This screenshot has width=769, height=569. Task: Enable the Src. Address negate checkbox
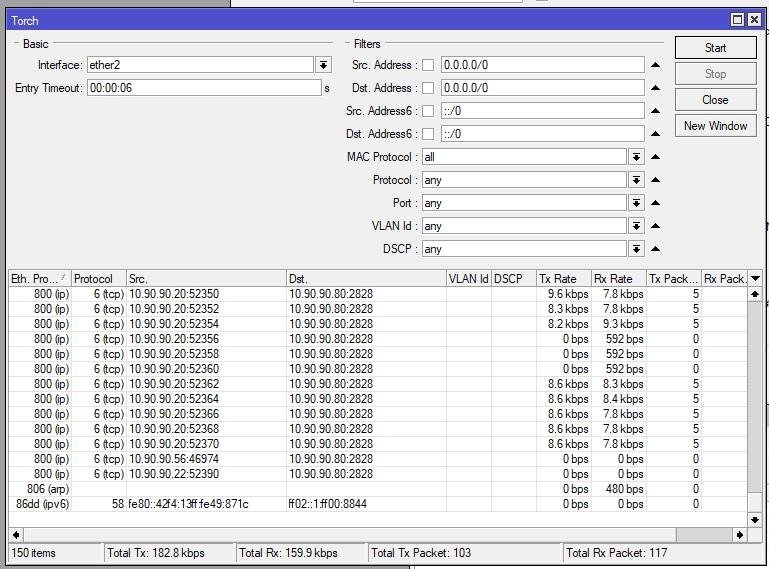[x=428, y=65]
